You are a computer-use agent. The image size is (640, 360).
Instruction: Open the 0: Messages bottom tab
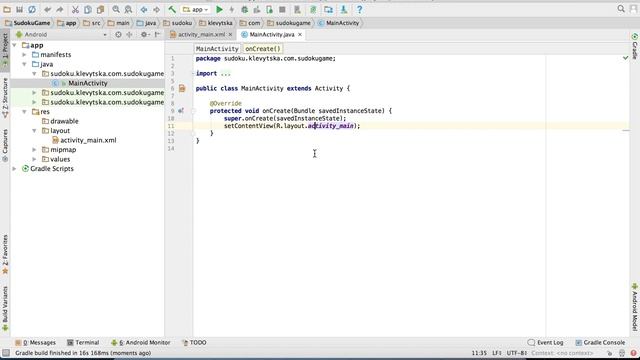point(36,342)
